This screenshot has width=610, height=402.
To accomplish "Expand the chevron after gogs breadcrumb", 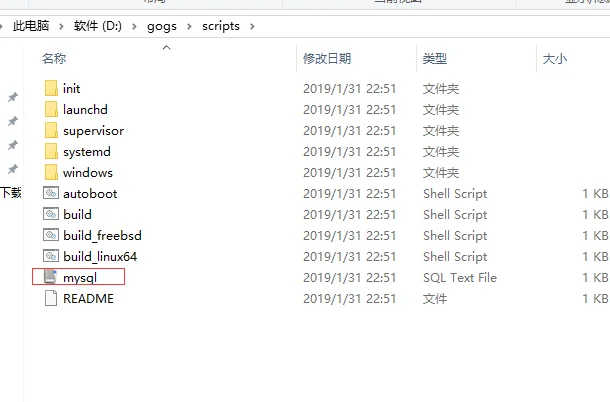I will click(189, 26).
